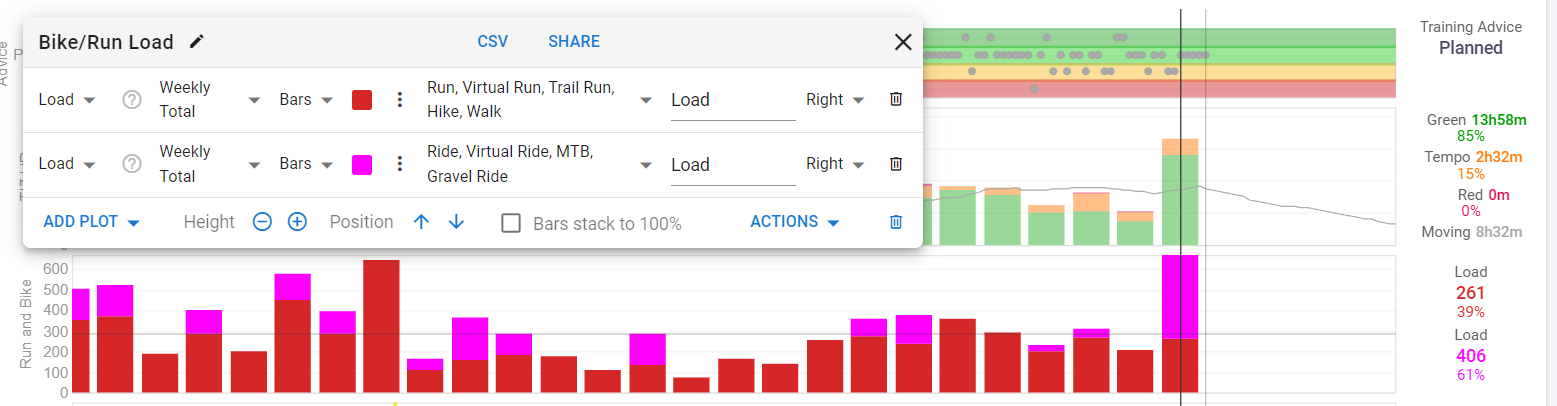1557x406 pixels.
Task: Open the Right axis dropdown for Run plot
Action: point(834,100)
